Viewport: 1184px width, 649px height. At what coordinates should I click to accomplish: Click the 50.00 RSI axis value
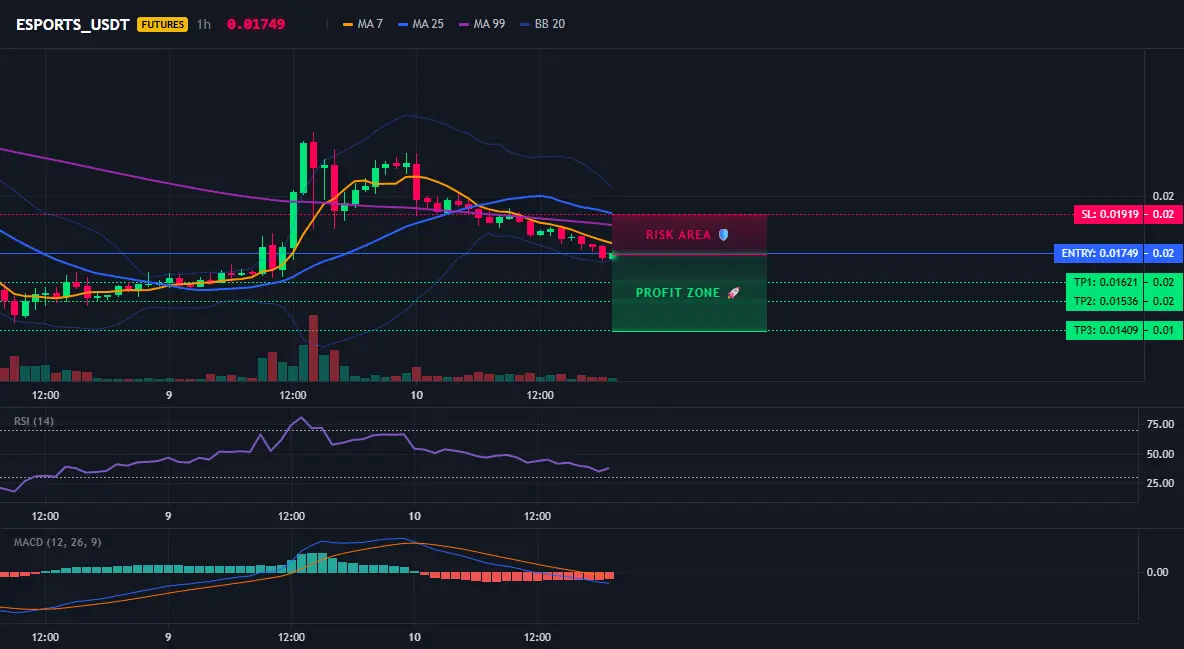pos(1161,454)
